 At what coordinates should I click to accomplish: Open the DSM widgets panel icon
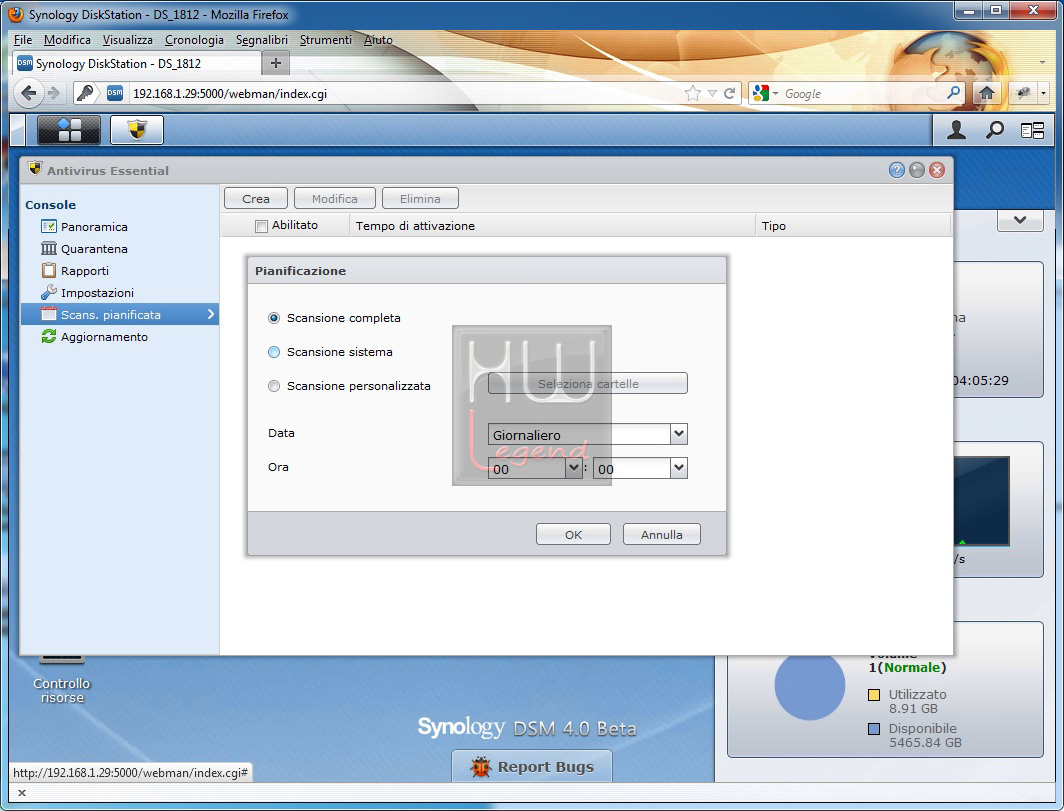[x=1032, y=130]
